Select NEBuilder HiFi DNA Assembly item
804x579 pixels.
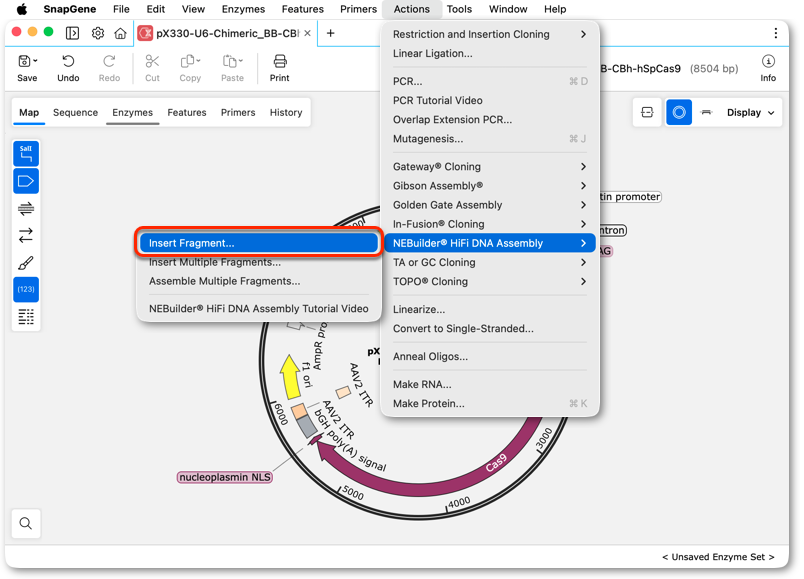489,243
